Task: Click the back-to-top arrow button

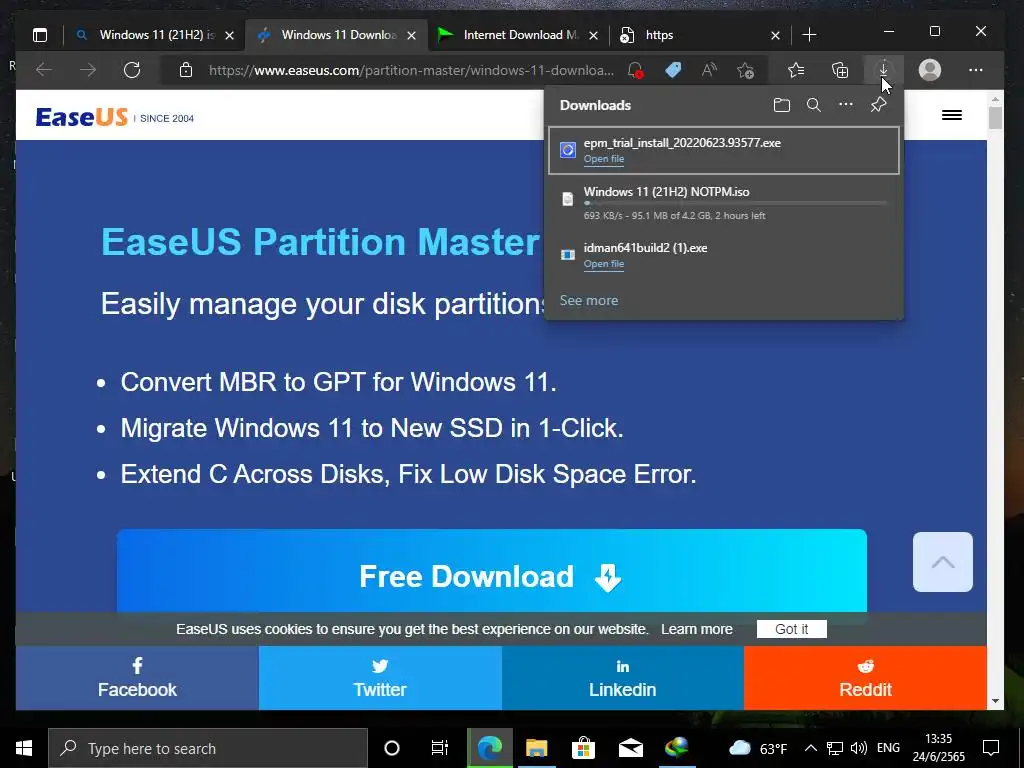Action: coord(942,562)
